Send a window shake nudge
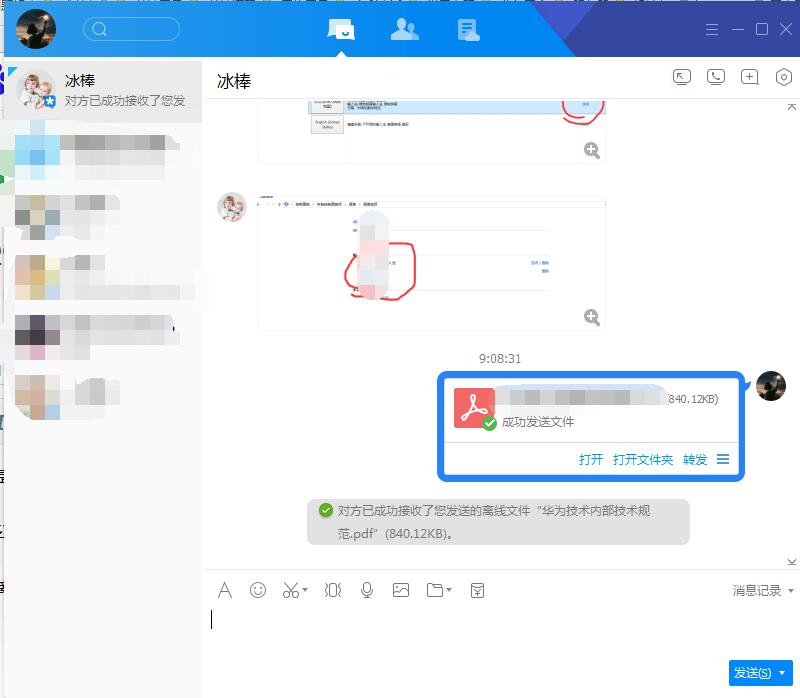 point(331,590)
